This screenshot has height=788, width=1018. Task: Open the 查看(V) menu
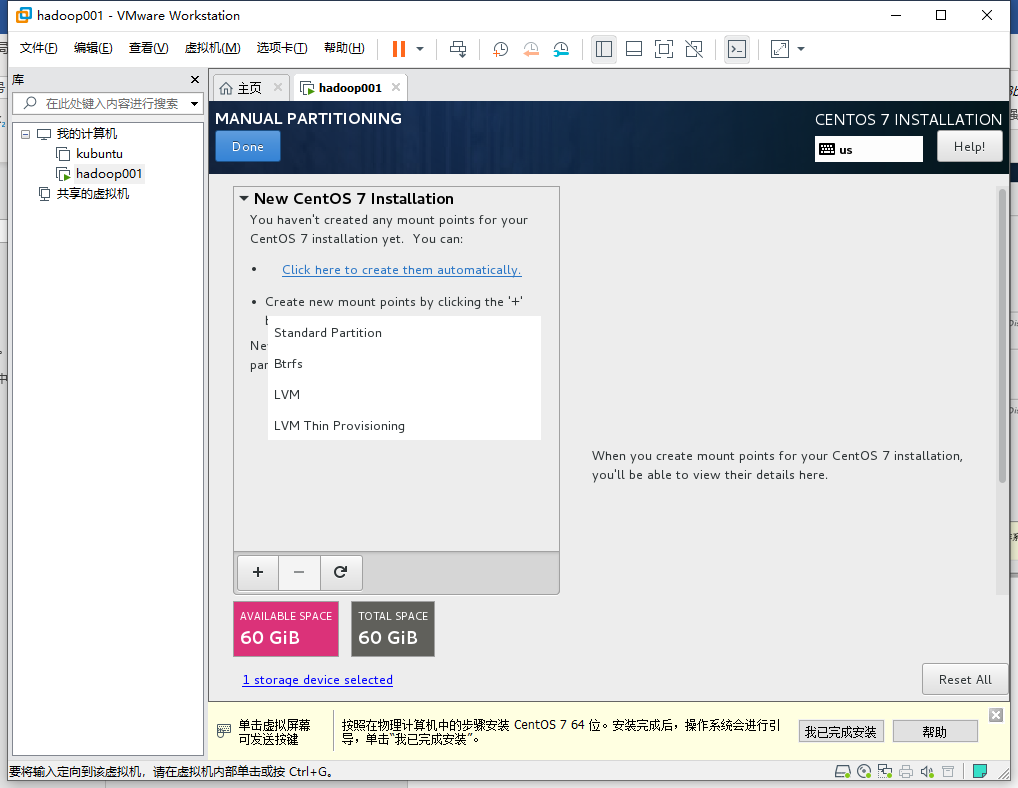coord(148,48)
